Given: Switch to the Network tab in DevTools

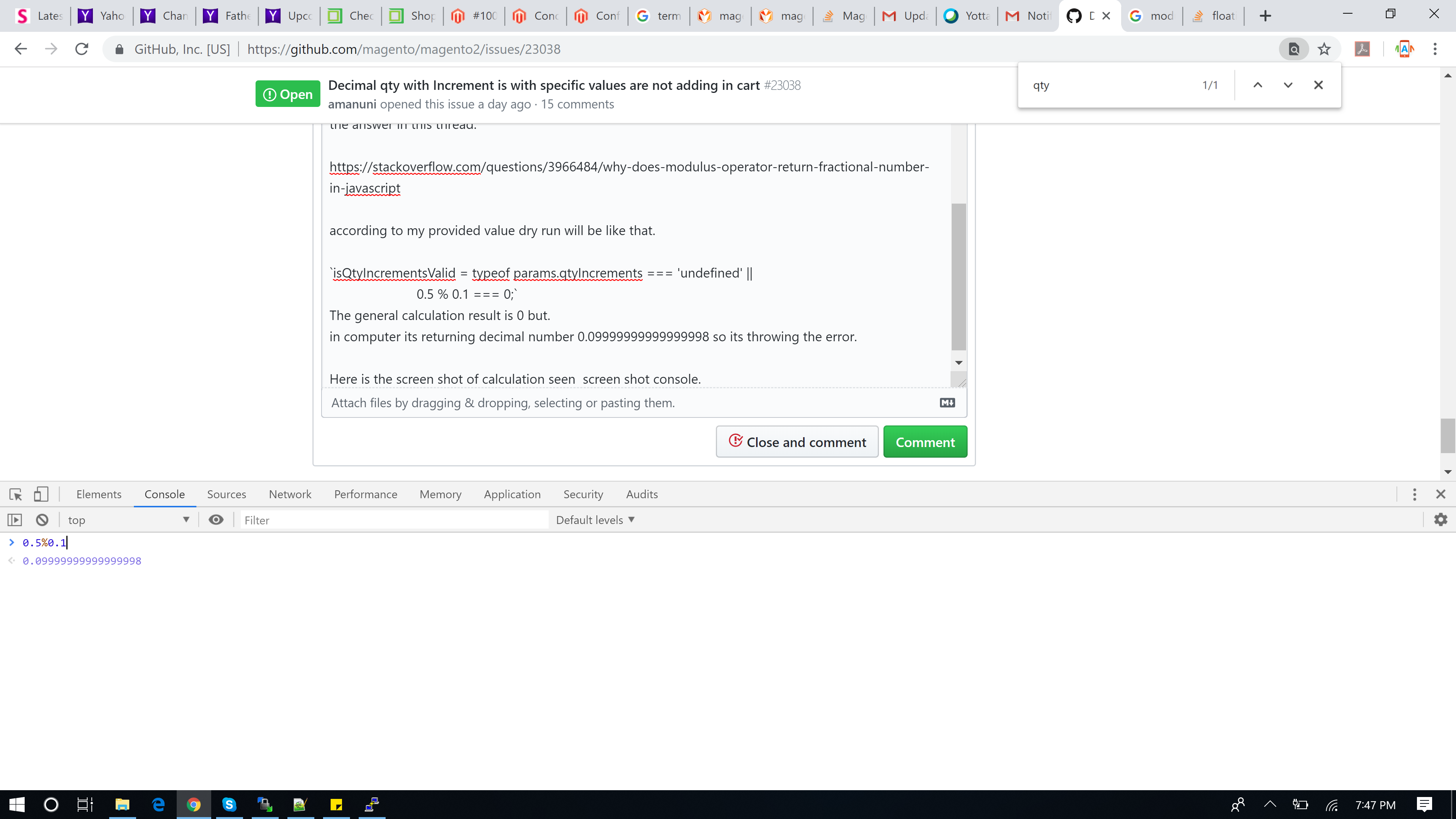Looking at the screenshot, I should pos(290,494).
